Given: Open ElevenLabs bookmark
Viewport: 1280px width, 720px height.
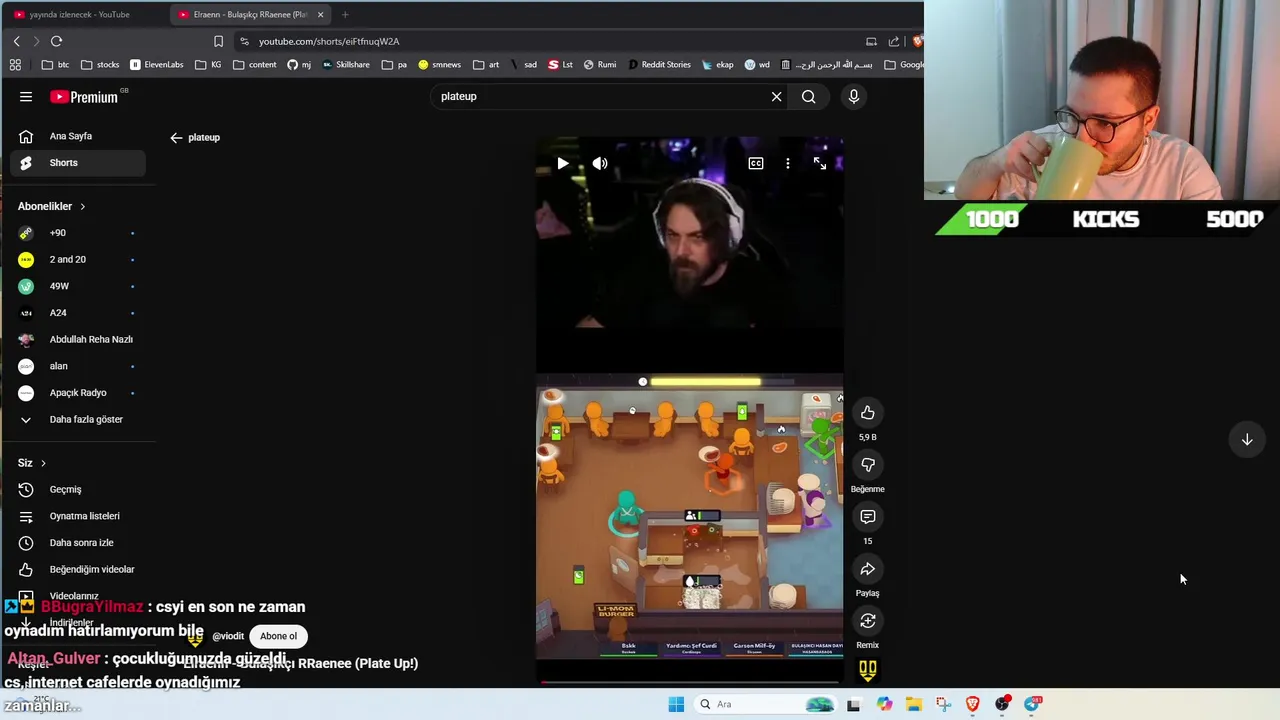Looking at the screenshot, I should [x=157, y=65].
